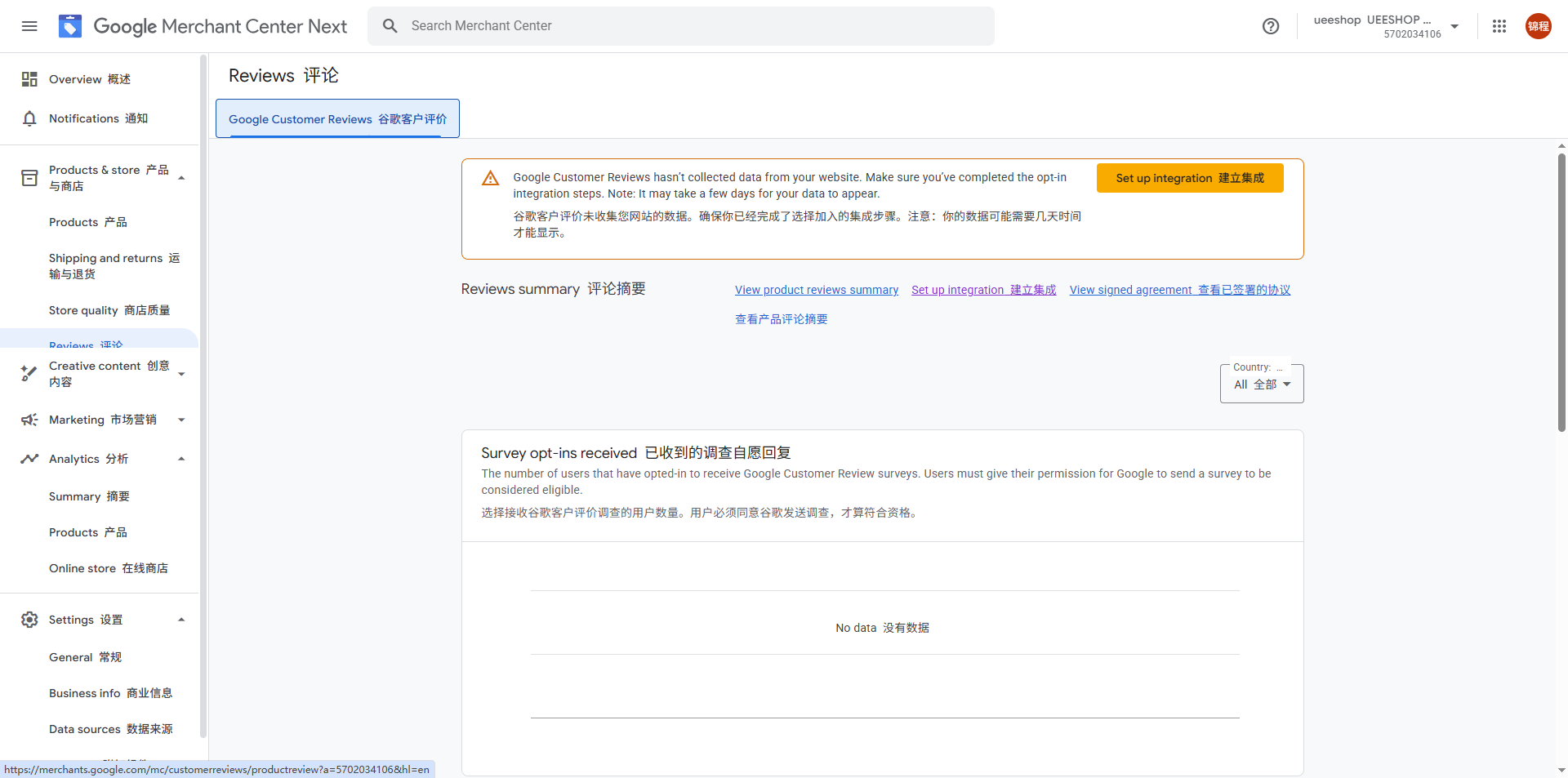1568x778 pixels.
Task: Open the user account avatar
Action: coord(1538,26)
